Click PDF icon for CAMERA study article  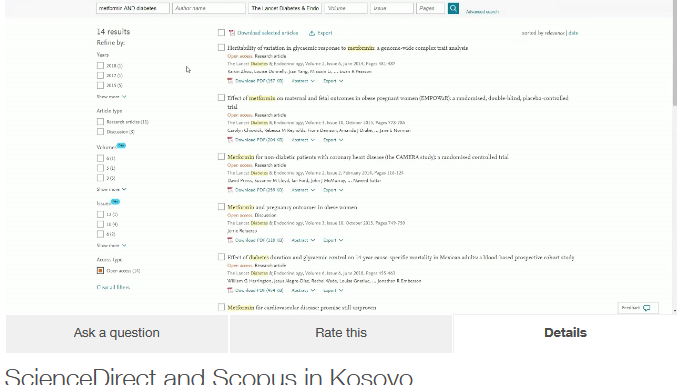click(230, 190)
